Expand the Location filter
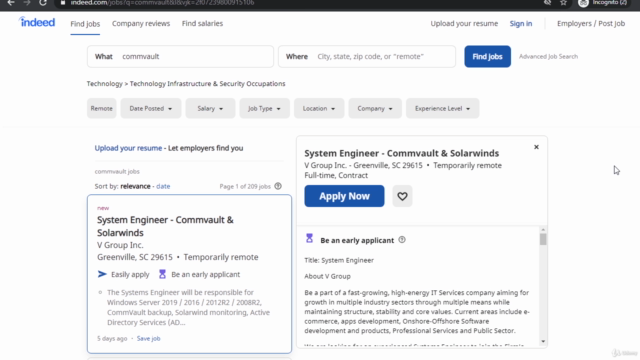640x360 pixels. (x=319, y=109)
